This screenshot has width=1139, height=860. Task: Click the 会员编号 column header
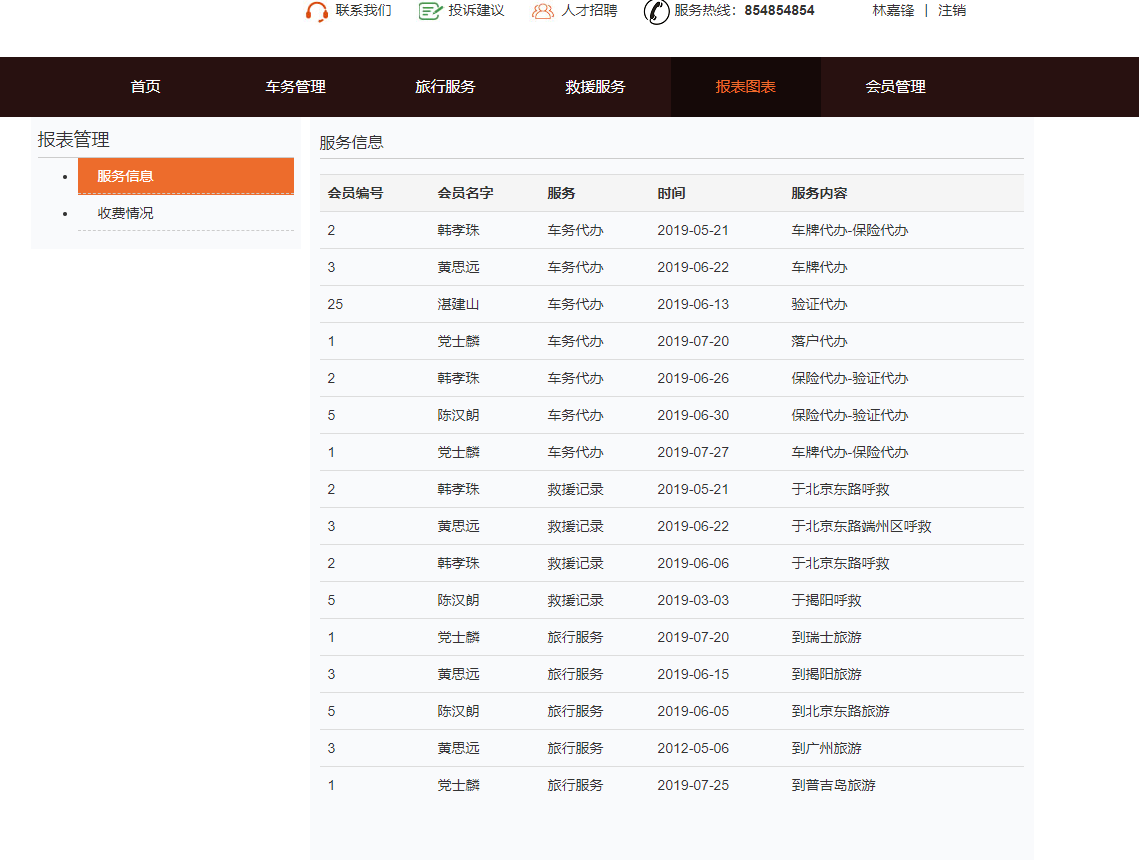354,193
